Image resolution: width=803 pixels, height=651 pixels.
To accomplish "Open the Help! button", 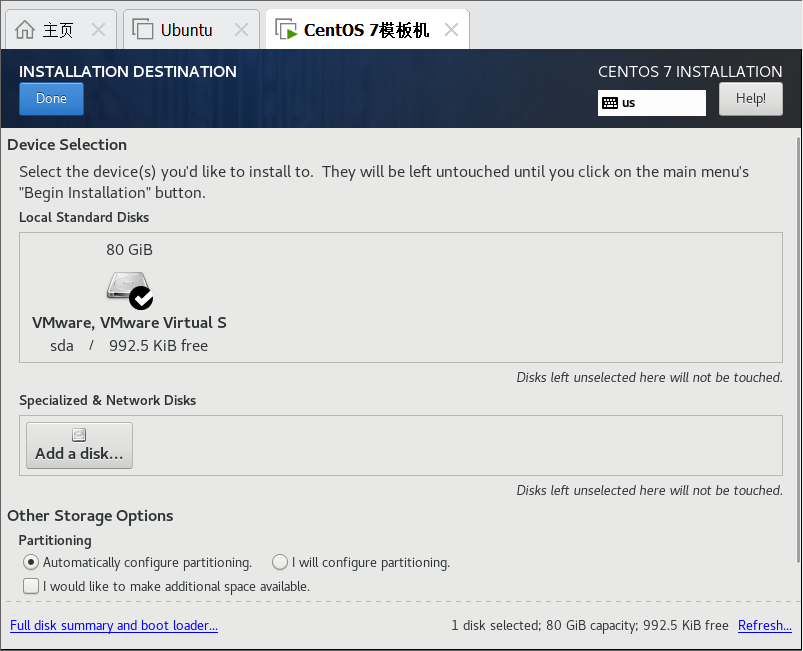I will pos(750,99).
